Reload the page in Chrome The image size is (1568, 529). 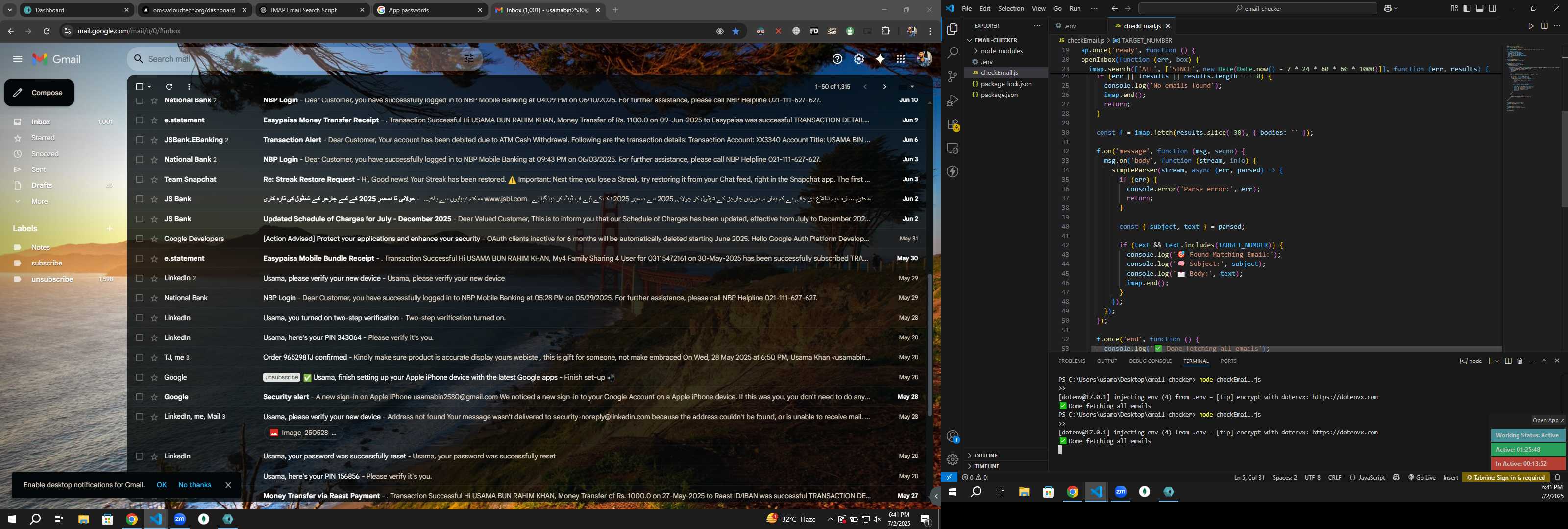47,31
